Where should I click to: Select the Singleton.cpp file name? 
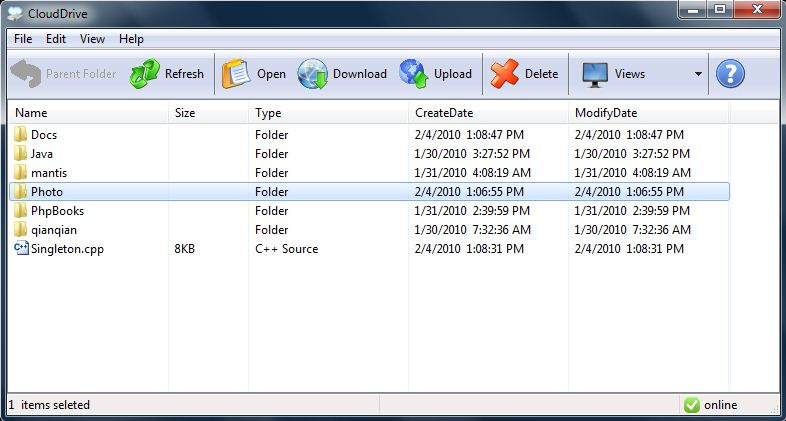point(67,249)
